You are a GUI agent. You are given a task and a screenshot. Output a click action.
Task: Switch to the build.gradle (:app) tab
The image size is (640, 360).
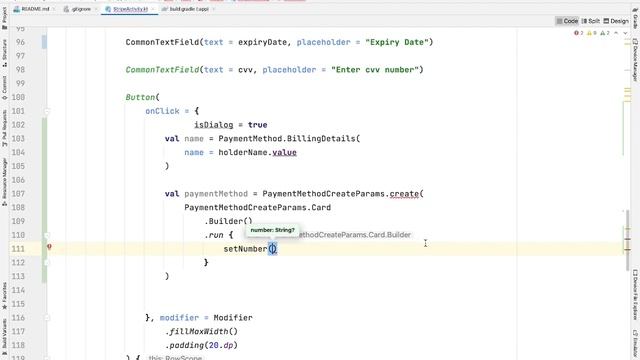tap(186, 9)
